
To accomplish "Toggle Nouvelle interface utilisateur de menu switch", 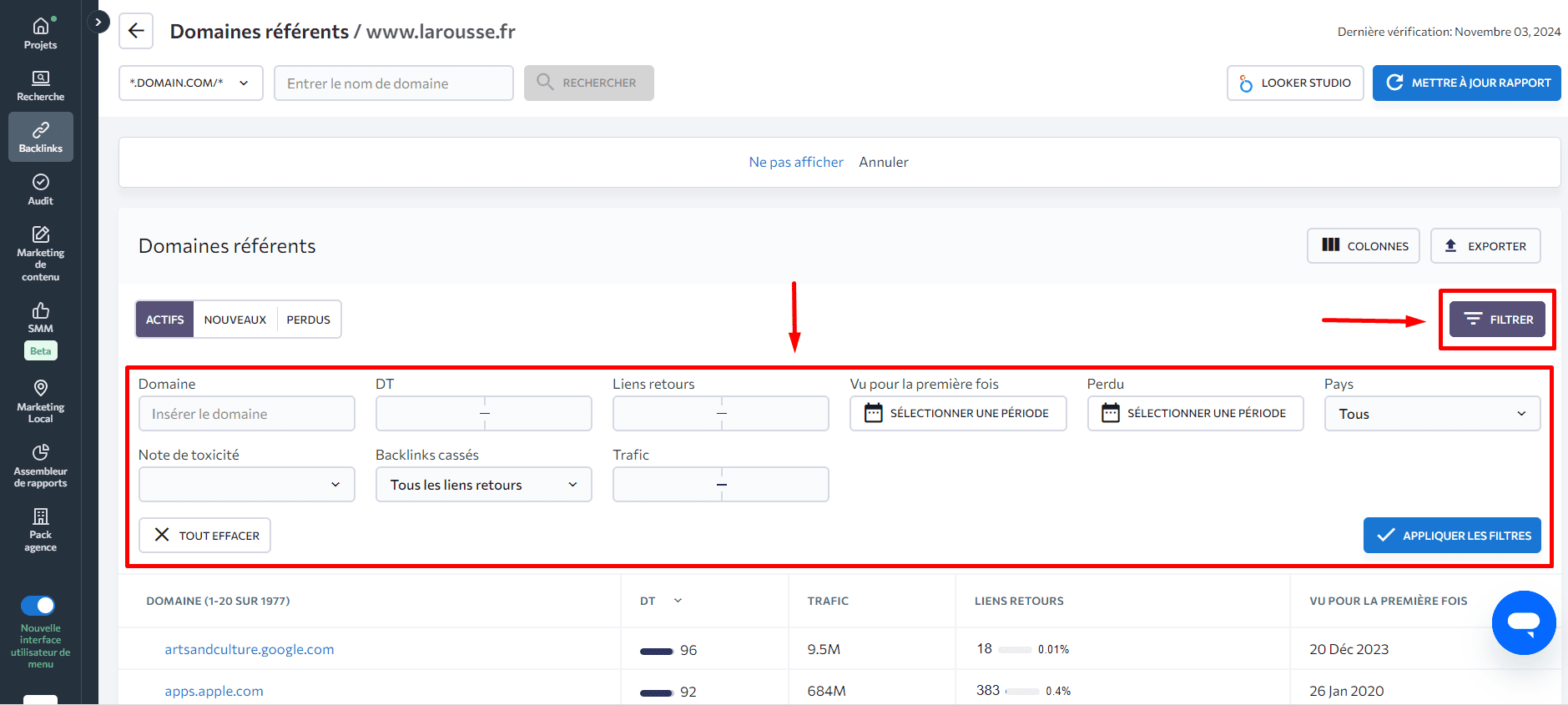I will coord(38,605).
